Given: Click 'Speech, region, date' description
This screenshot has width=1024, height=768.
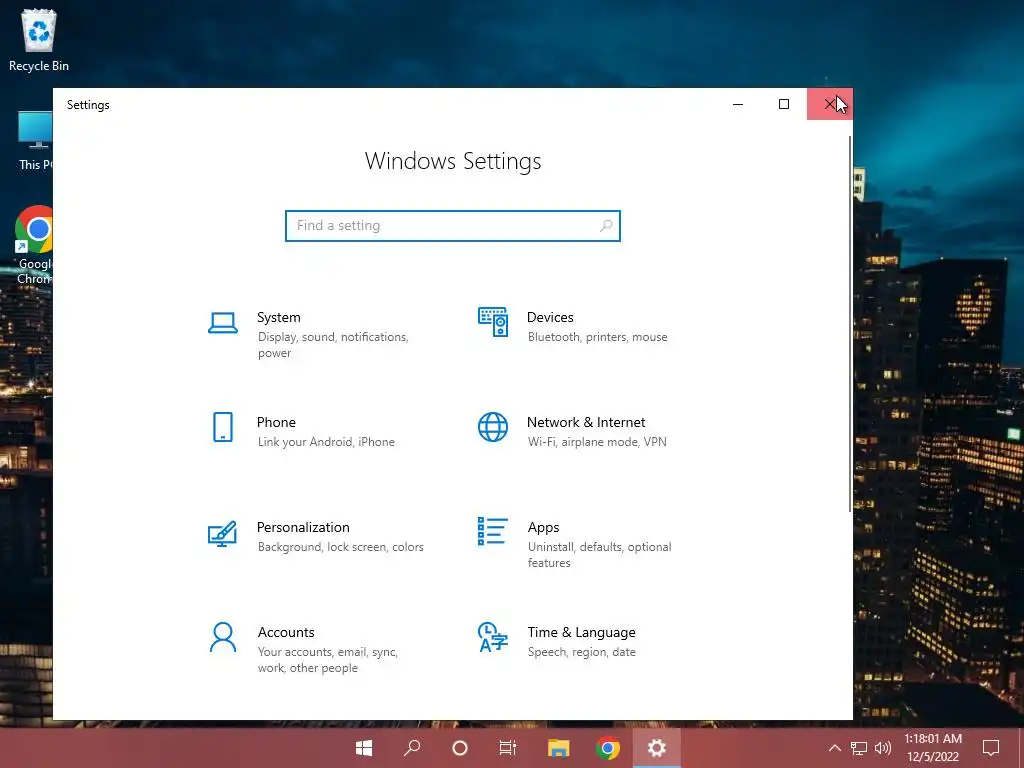Looking at the screenshot, I should pos(581,652).
